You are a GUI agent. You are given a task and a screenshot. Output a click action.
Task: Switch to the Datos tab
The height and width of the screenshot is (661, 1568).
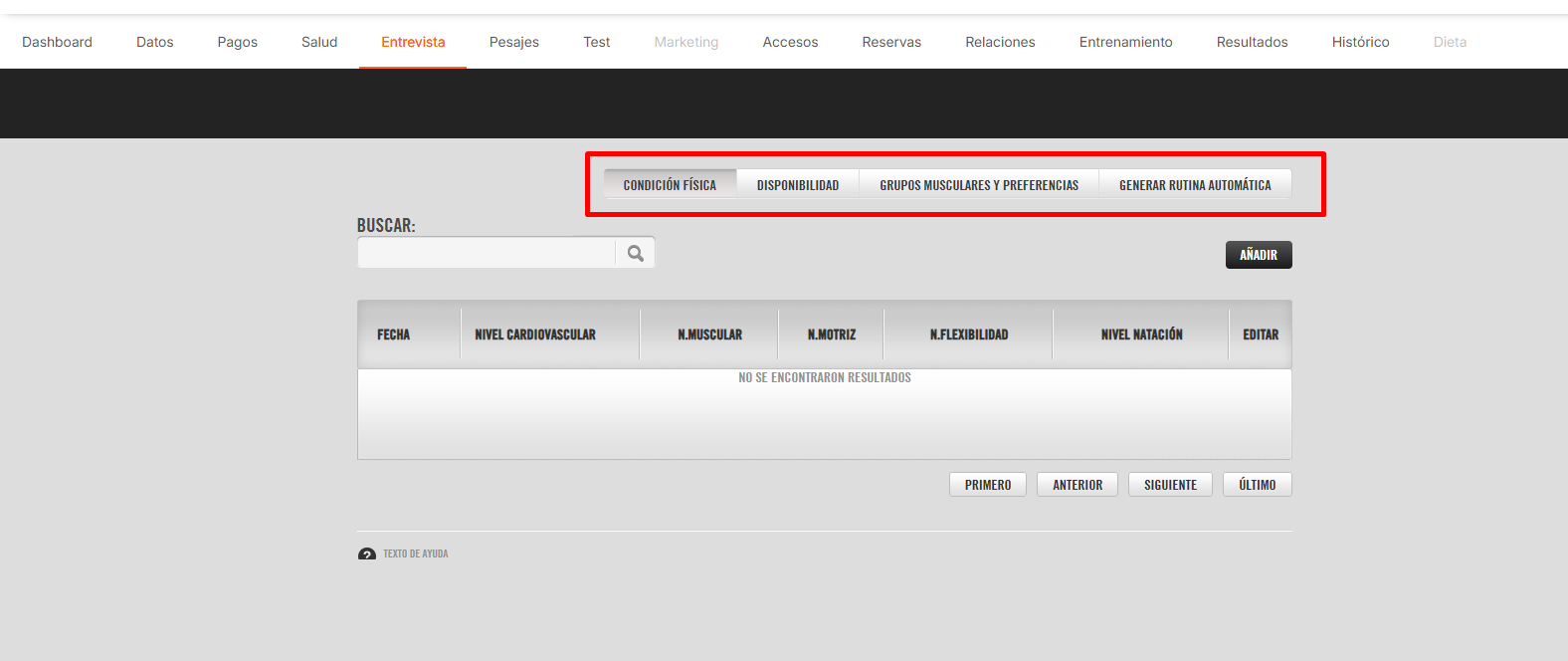(154, 42)
